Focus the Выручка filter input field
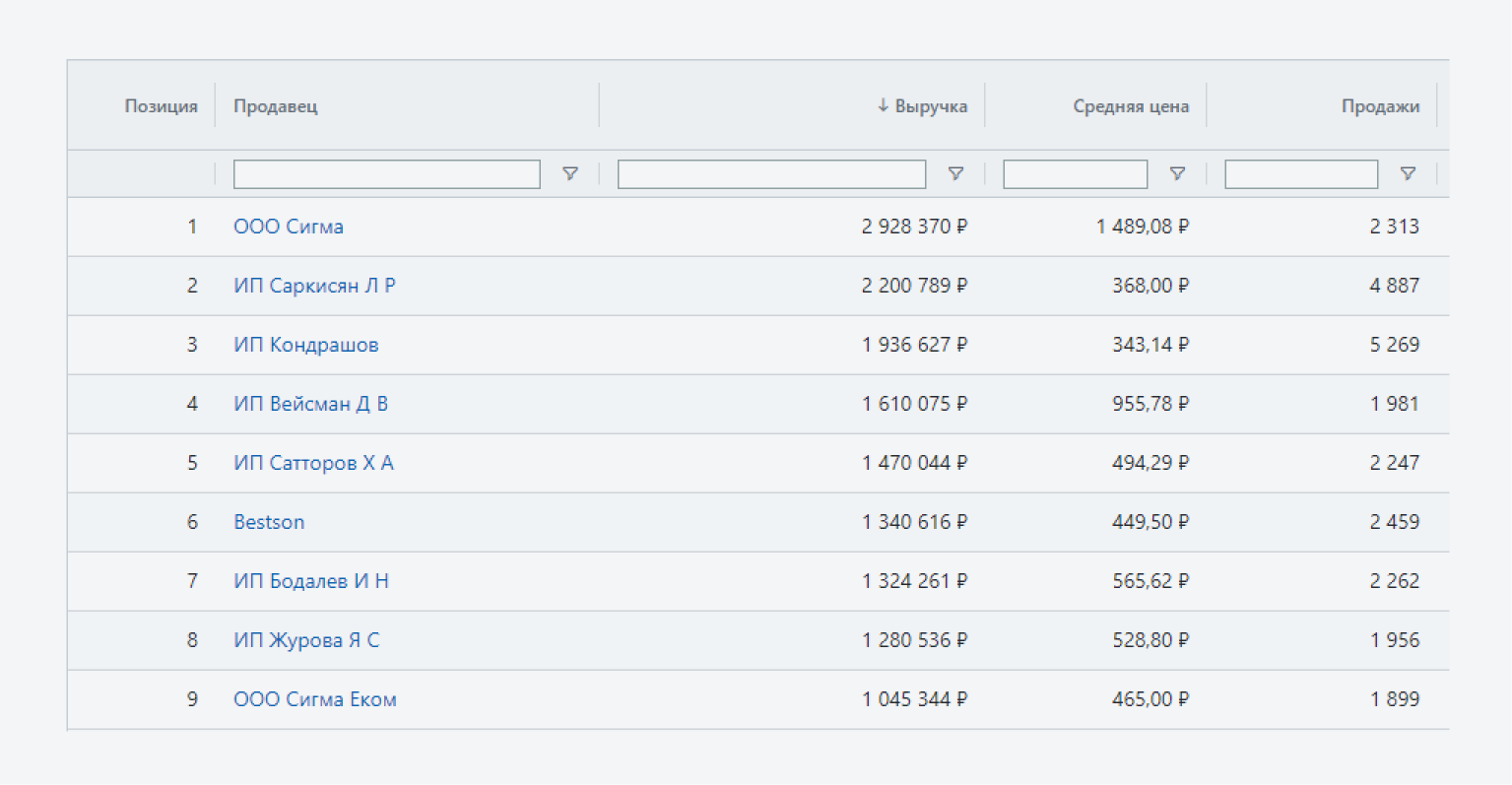The image size is (1512, 785). tap(771, 174)
